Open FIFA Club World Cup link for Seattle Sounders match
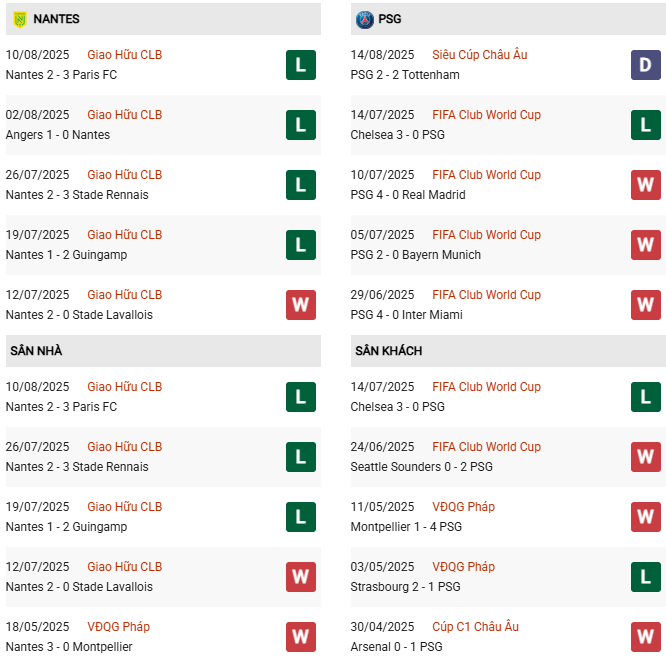Image resolution: width=666 pixels, height=661 pixels. [486, 447]
